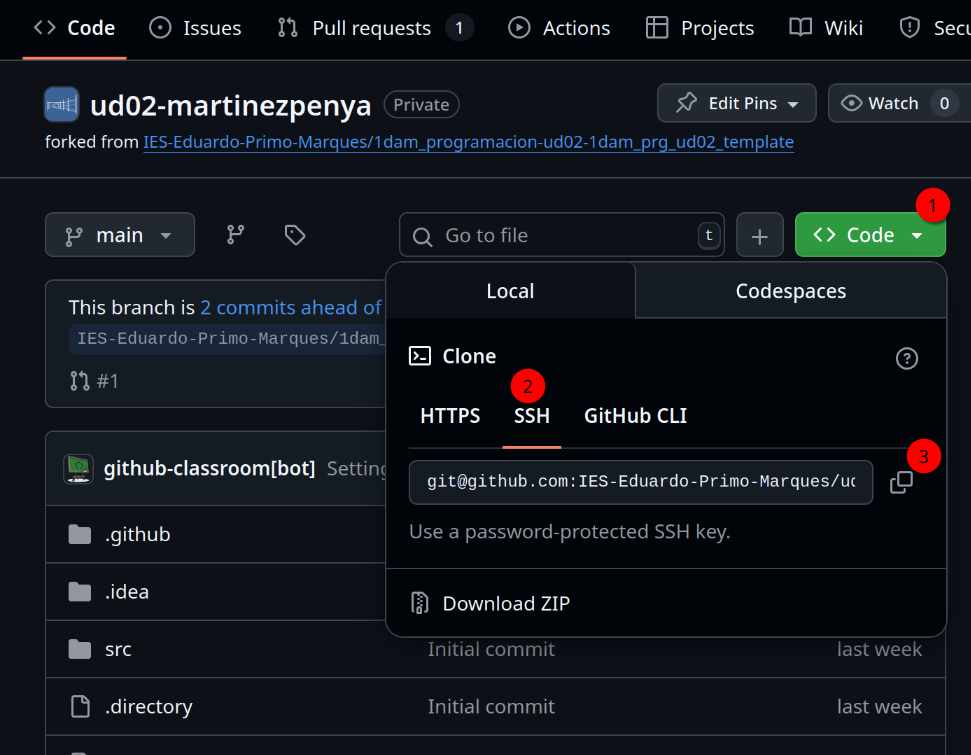Expand the green Code dropdown
The width and height of the screenshot is (971, 755).
[869, 234]
